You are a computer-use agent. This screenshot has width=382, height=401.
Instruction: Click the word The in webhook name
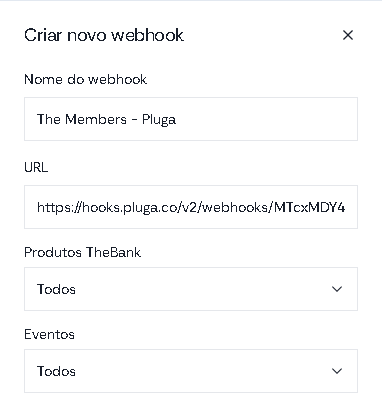click(49, 119)
